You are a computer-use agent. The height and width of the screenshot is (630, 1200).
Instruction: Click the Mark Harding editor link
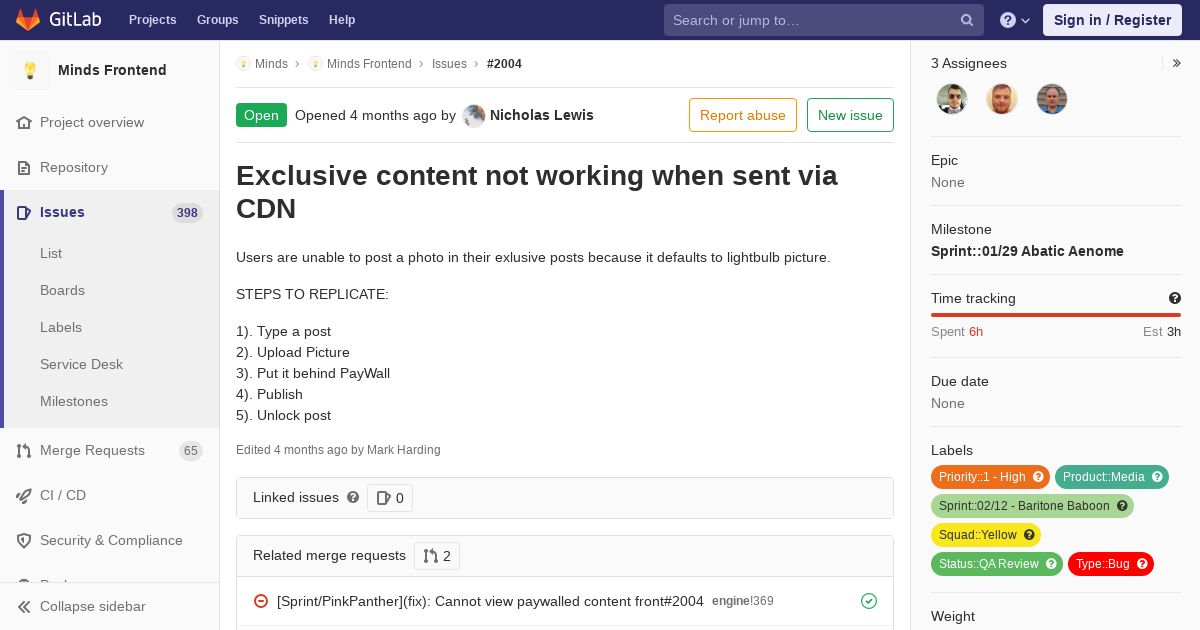pos(404,450)
